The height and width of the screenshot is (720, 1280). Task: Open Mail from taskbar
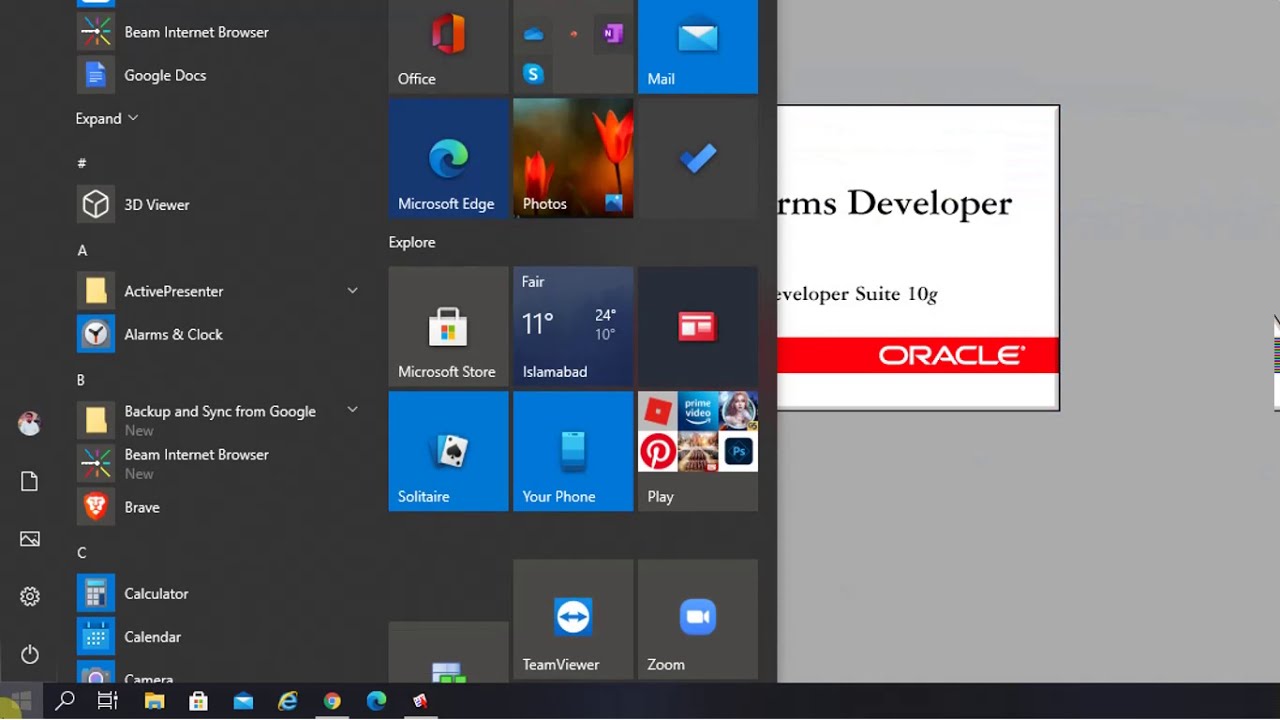243,701
